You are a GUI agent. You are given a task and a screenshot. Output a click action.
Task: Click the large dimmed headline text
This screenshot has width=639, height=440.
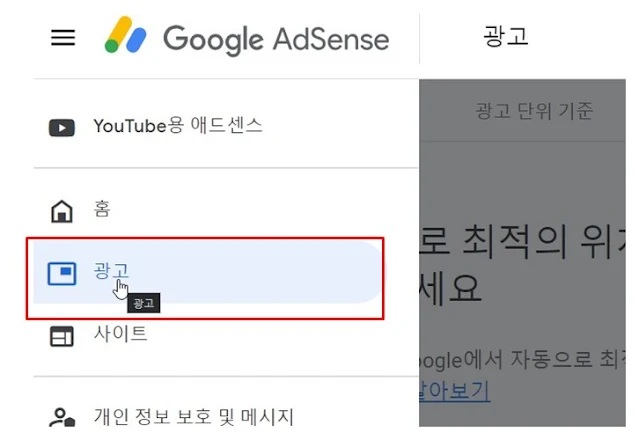[522, 264]
